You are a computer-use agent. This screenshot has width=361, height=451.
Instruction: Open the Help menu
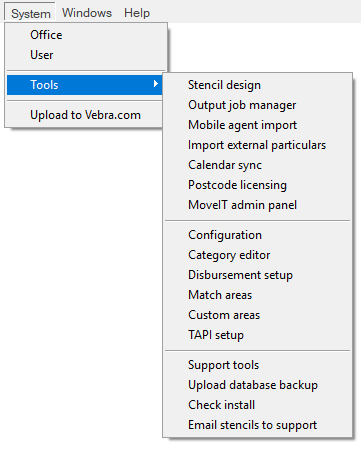tap(137, 13)
